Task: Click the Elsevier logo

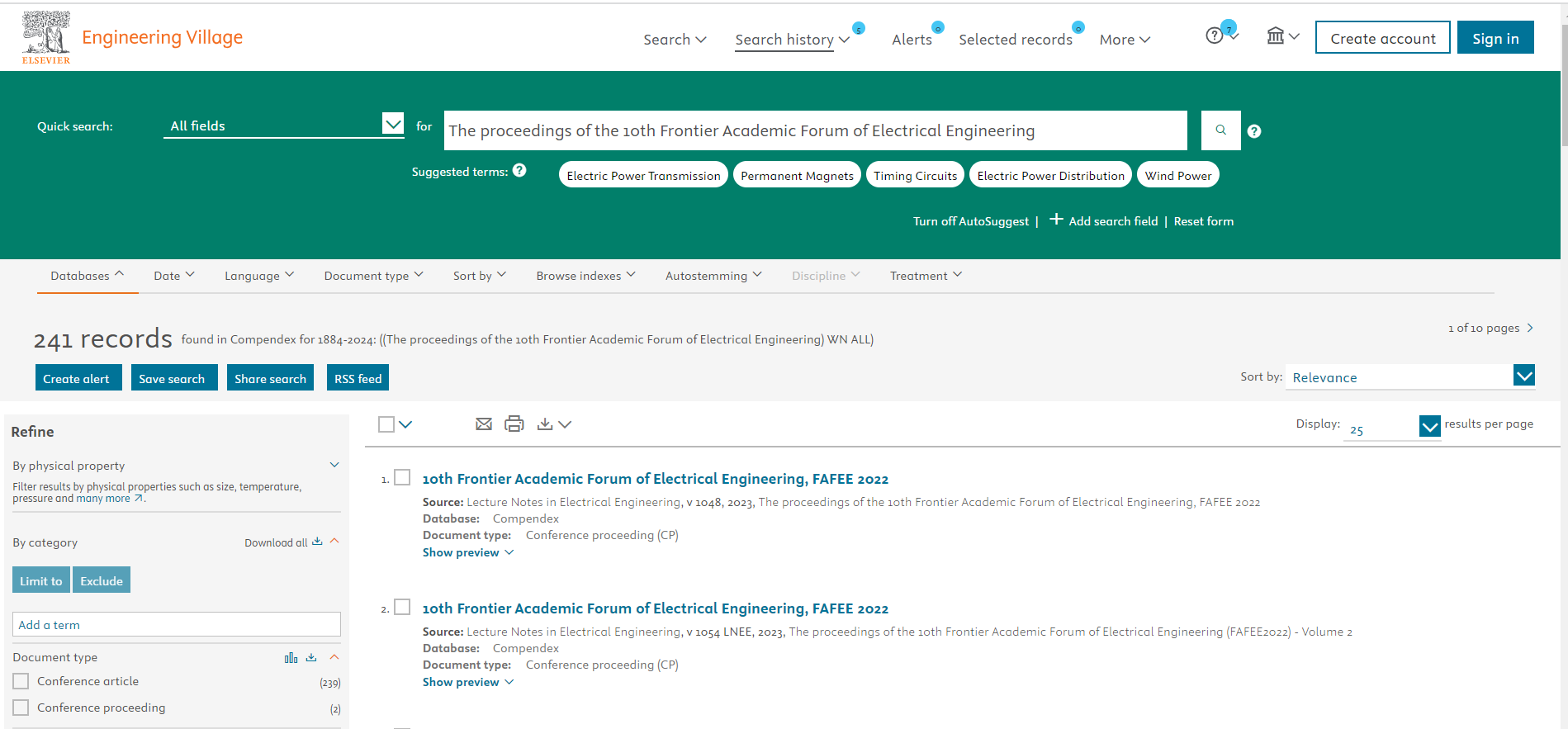Action: pyautogui.click(x=46, y=37)
